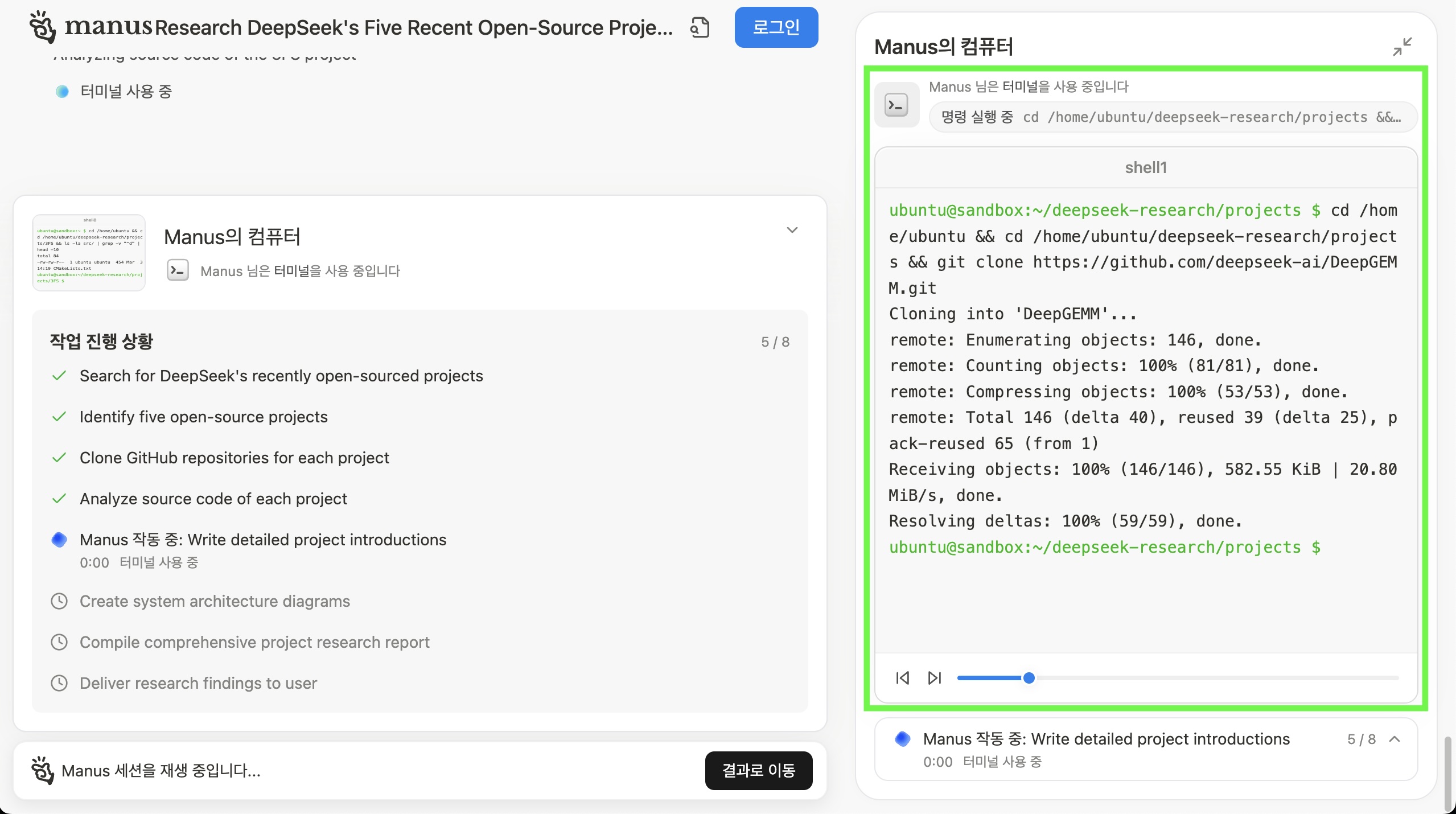The image size is (1456, 814).
Task: Click 'Manus 세션을 재생 중입니다...' message
Action: pyautogui.click(x=161, y=771)
